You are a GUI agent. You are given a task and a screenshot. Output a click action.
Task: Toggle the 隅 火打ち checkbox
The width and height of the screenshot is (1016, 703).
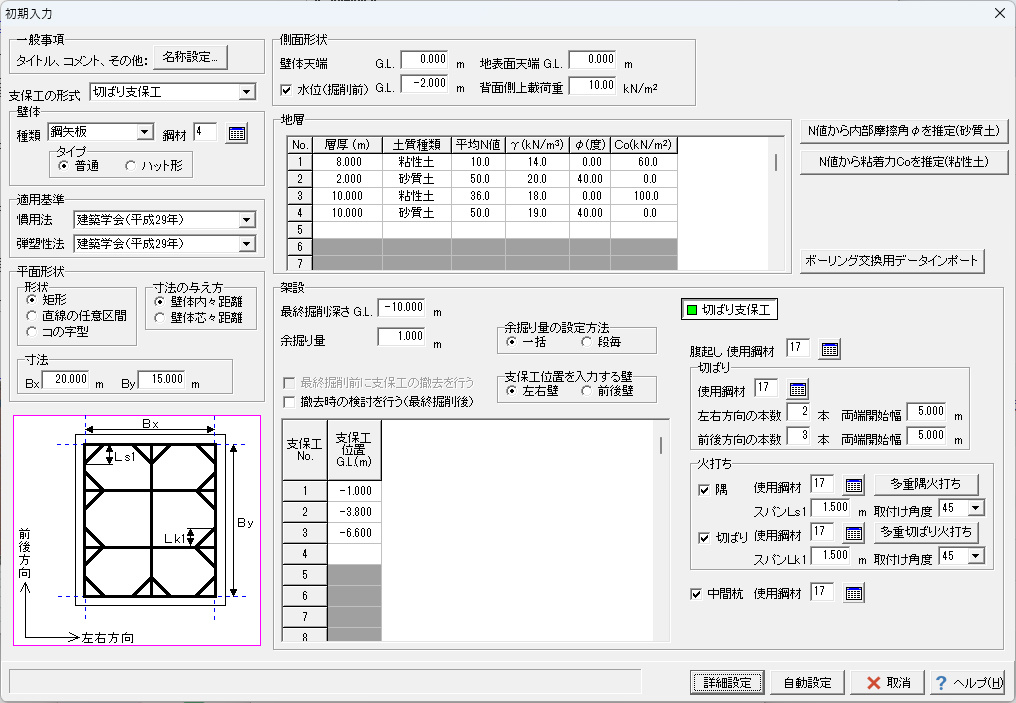pos(704,490)
